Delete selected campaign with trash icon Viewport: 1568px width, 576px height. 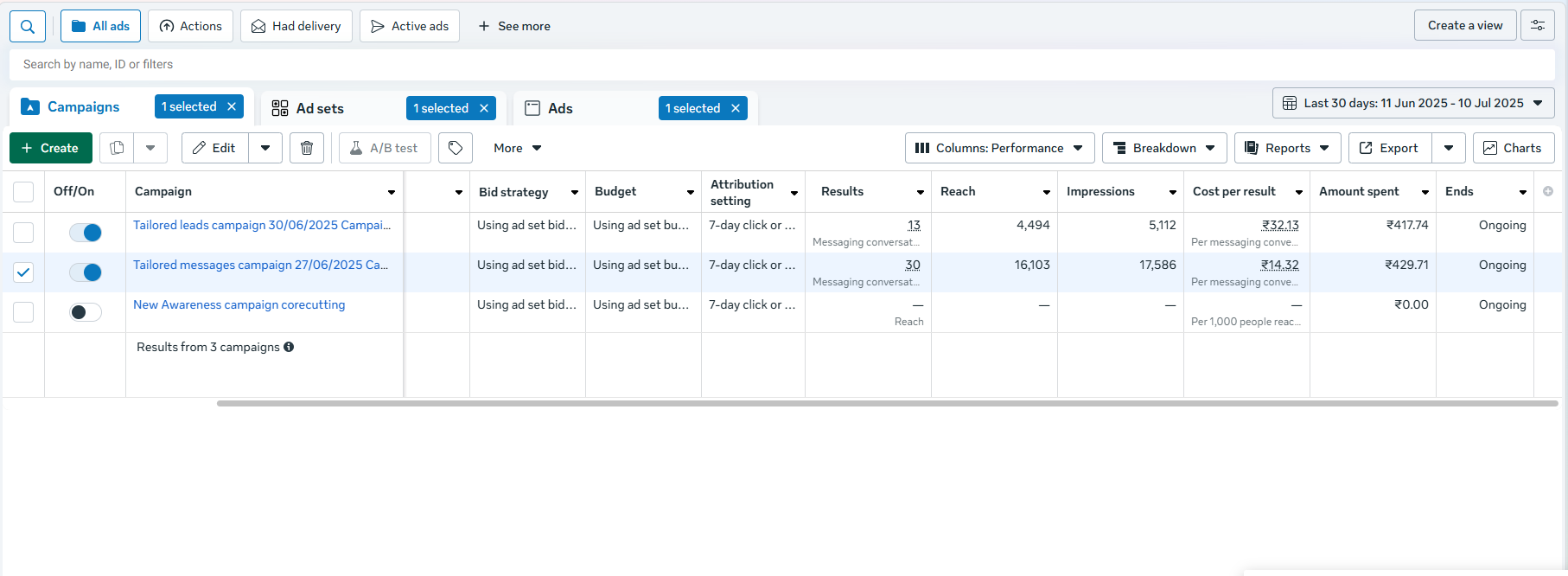click(x=307, y=148)
